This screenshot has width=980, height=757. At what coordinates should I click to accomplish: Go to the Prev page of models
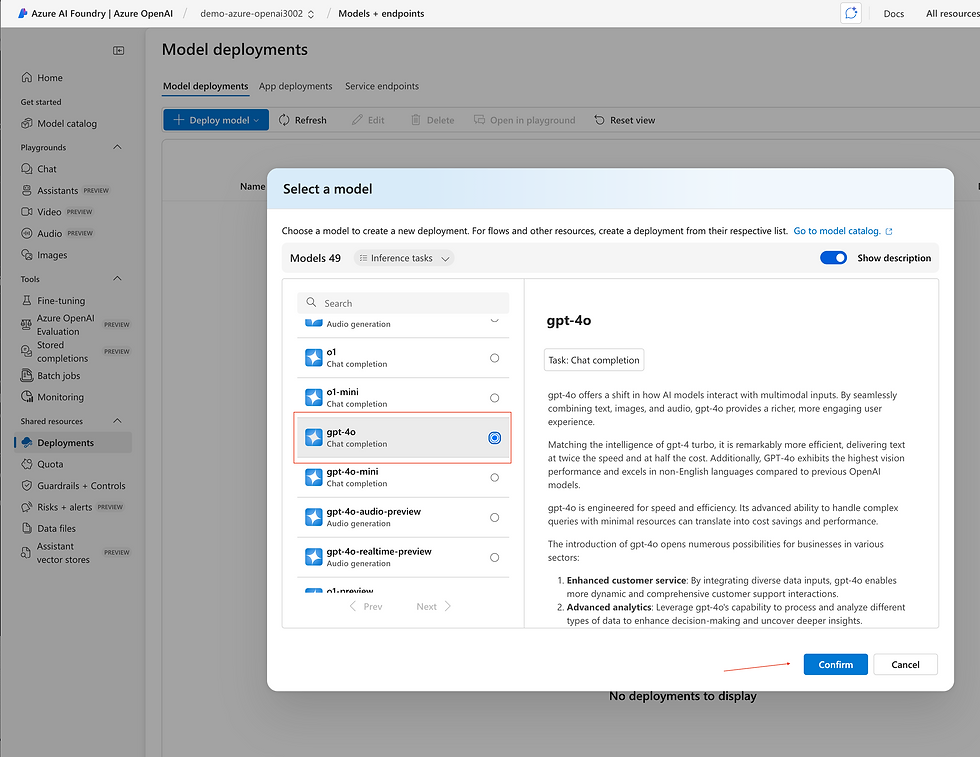(366, 606)
